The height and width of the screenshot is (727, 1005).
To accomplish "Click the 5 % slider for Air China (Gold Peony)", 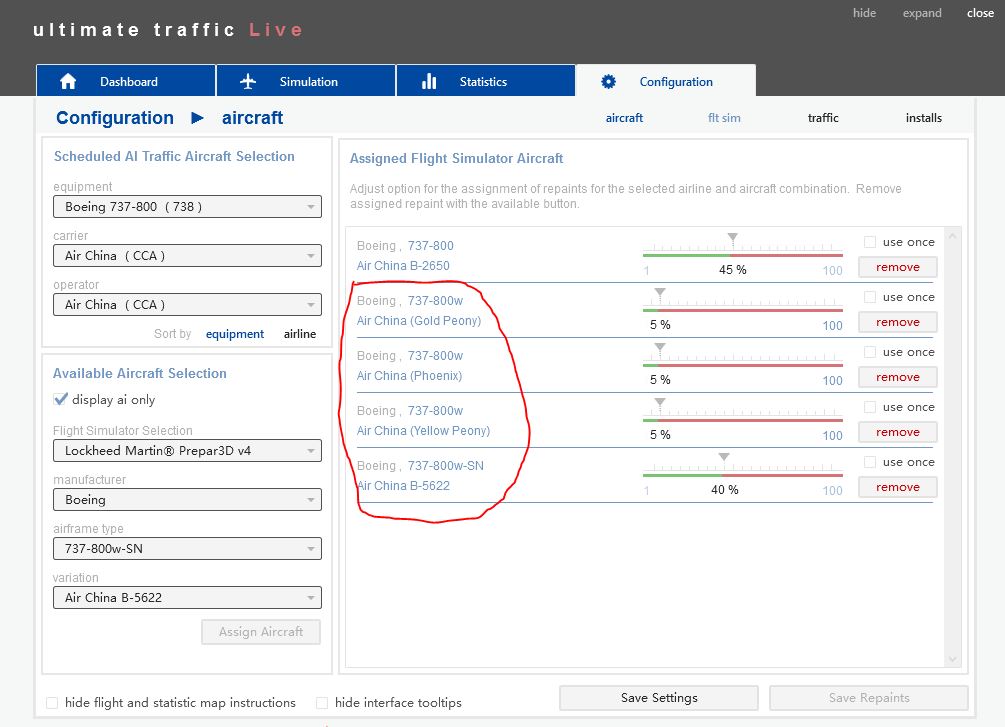I will [x=660, y=294].
